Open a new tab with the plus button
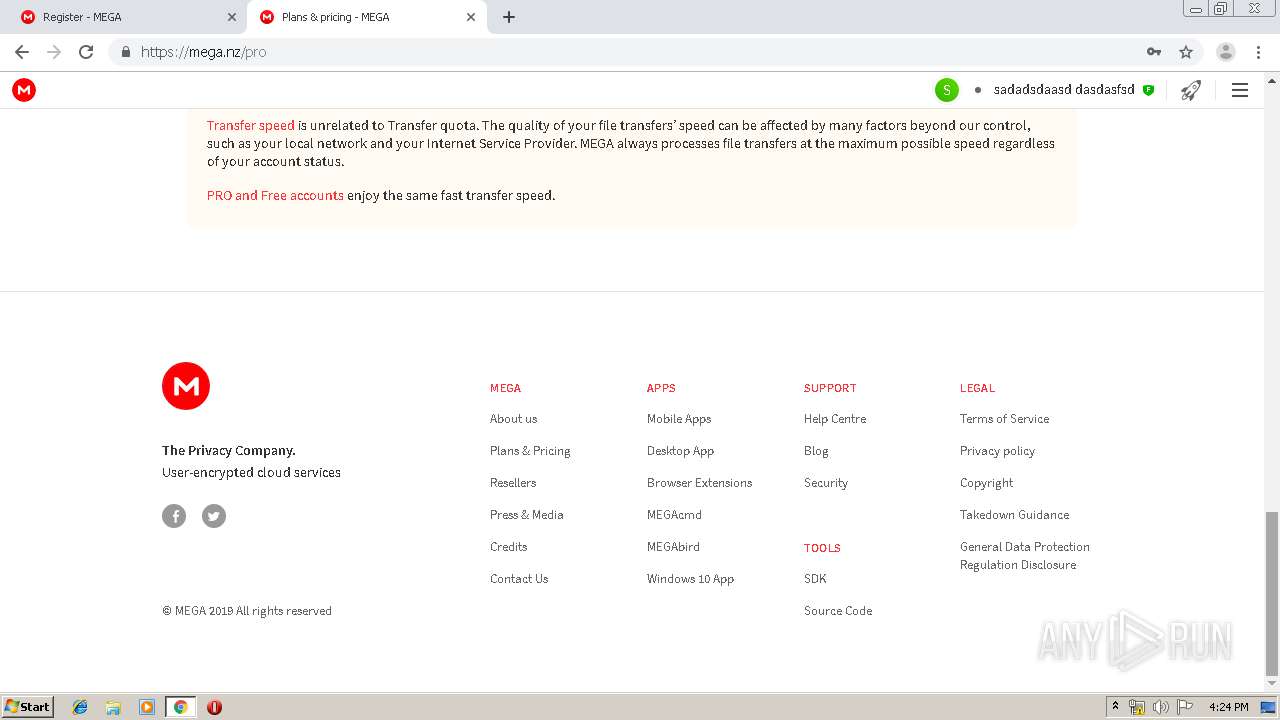 (x=508, y=17)
